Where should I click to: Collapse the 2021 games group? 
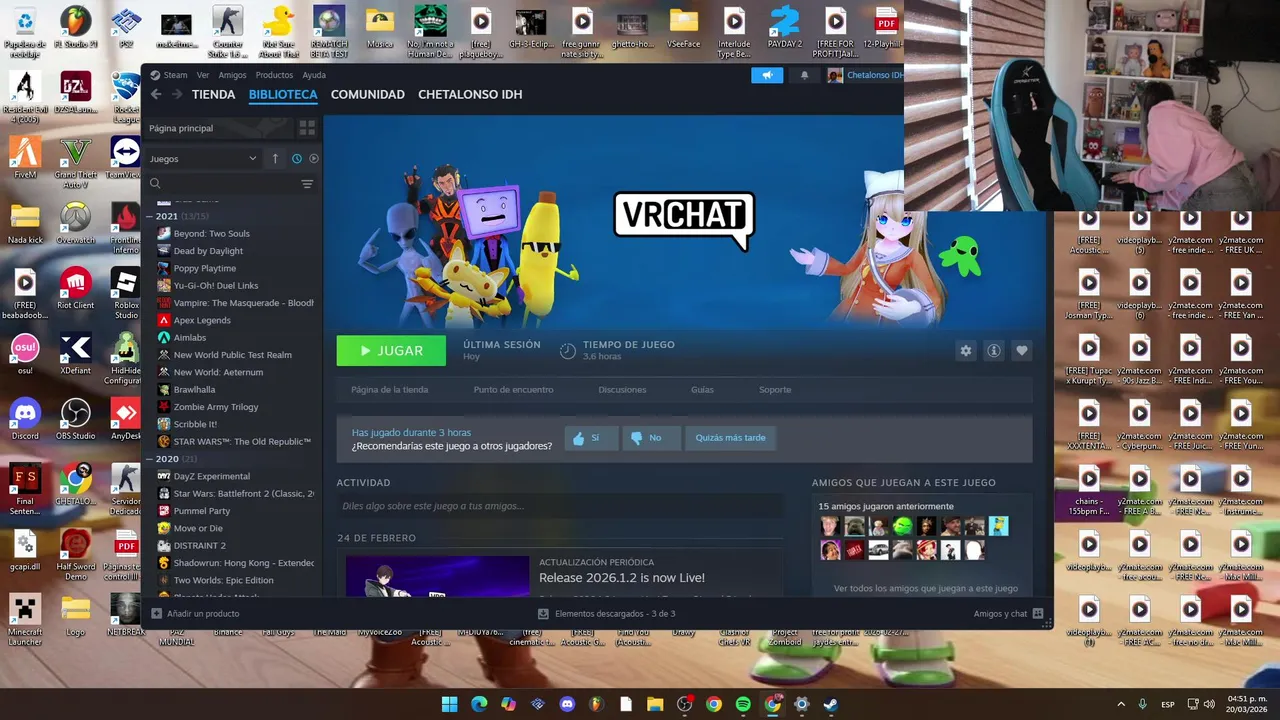pyautogui.click(x=150, y=216)
